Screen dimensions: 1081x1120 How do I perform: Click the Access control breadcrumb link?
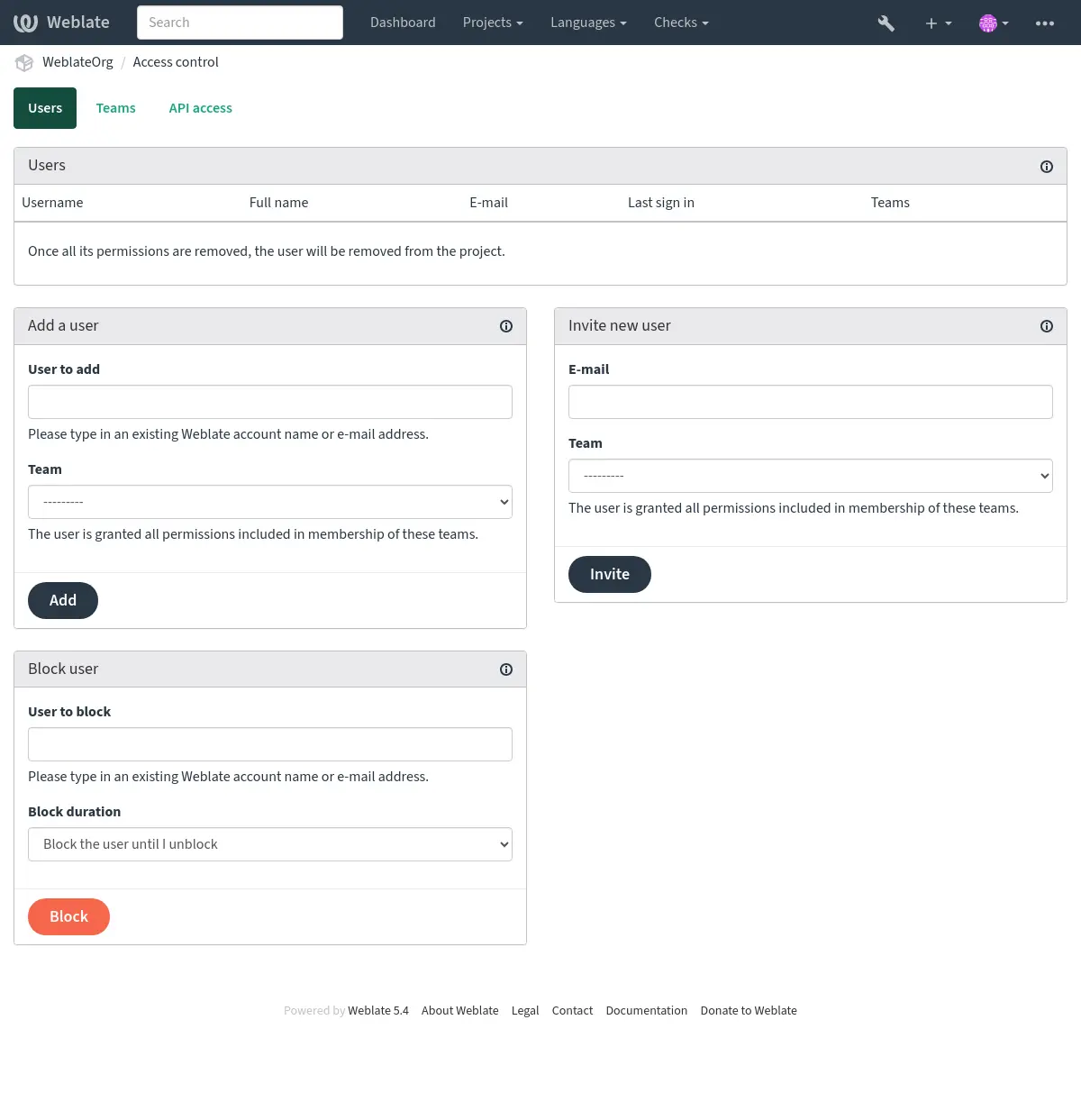pyautogui.click(x=176, y=62)
